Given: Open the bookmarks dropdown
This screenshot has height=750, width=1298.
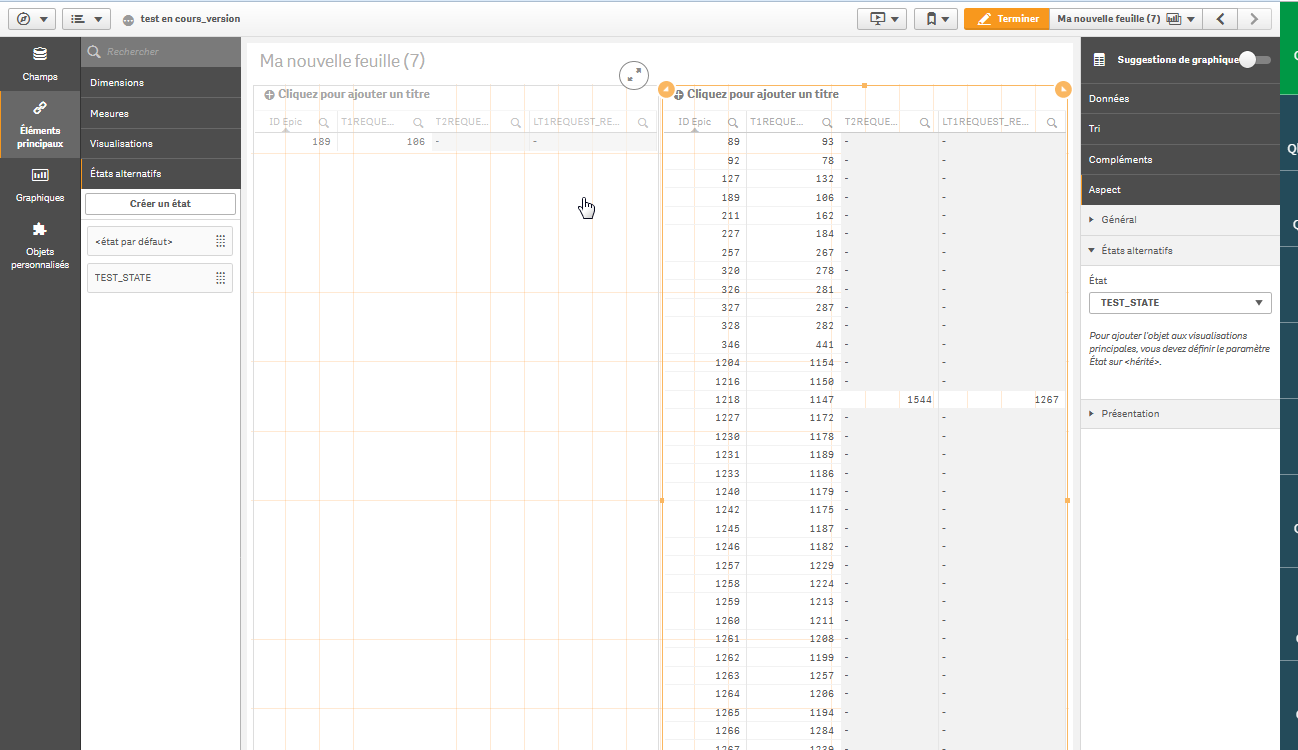Looking at the screenshot, I should tap(936, 19).
